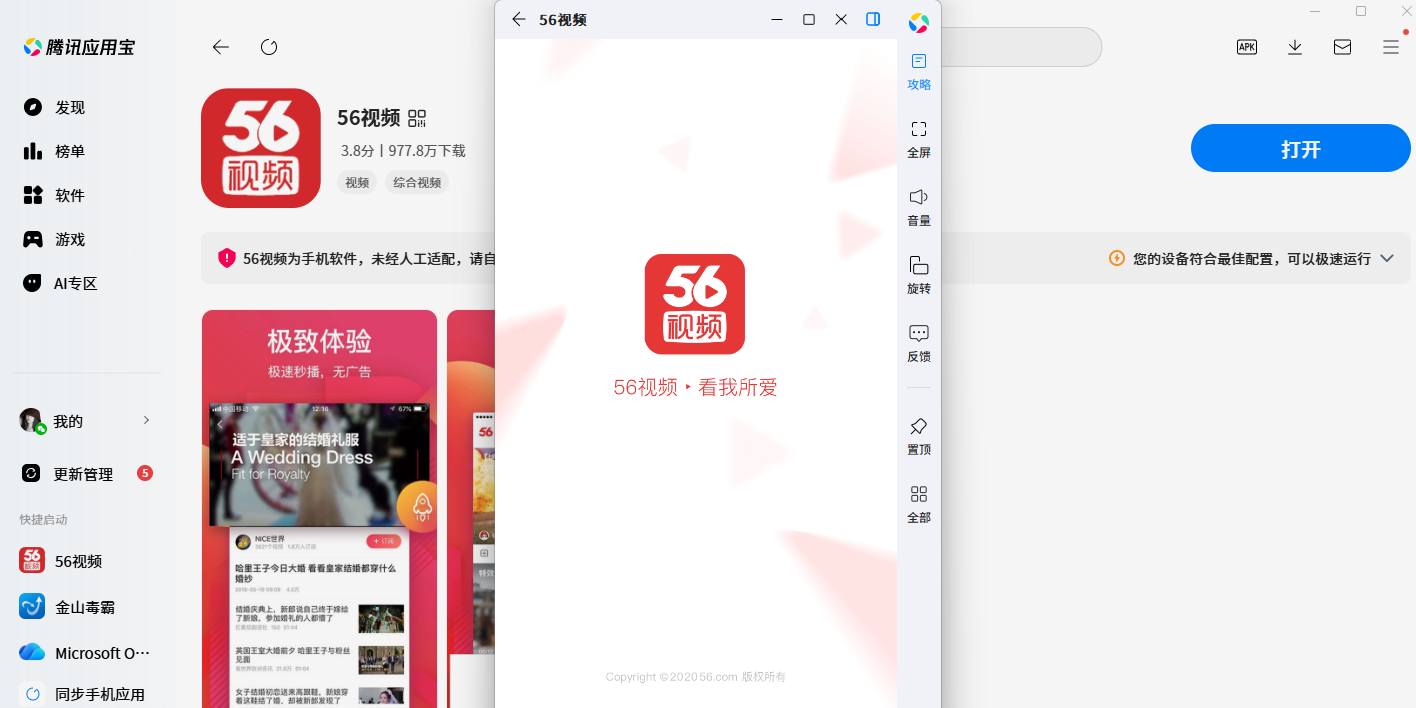Screen dimensions: 1416x708
Task: Click the colorful logo above 攻略
Action: [x=919, y=22]
